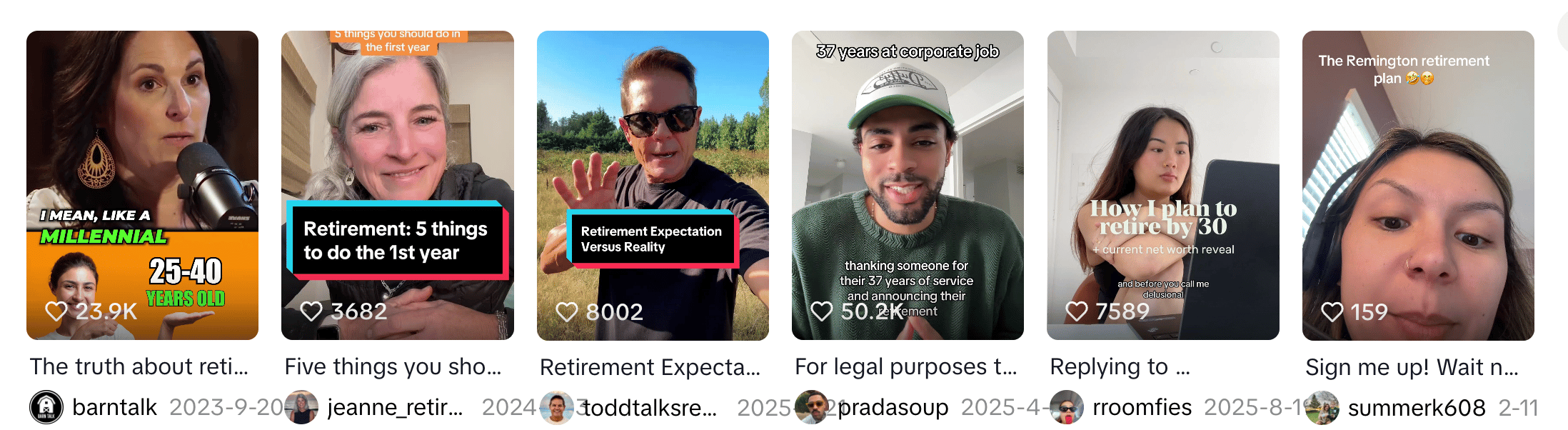Play the How I plan to retire by 30 video
This screenshot has width=1568, height=430.
click(x=1163, y=185)
